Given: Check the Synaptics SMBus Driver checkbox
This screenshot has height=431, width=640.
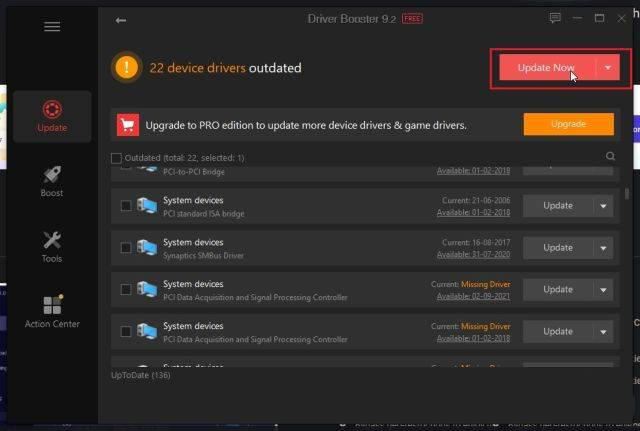Looking at the screenshot, I should pos(125,248).
